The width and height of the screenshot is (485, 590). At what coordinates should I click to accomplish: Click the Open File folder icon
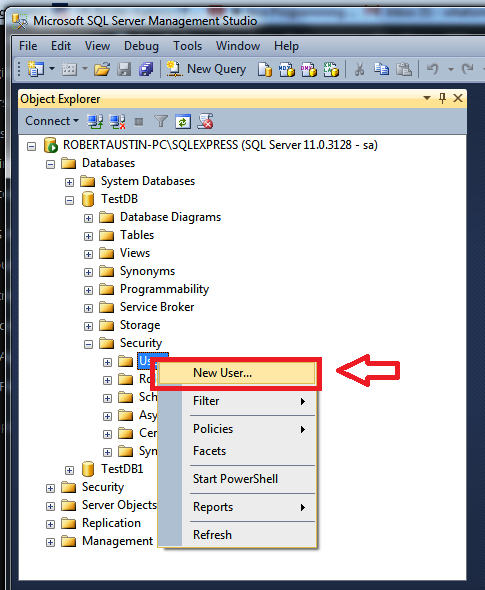[102, 69]
